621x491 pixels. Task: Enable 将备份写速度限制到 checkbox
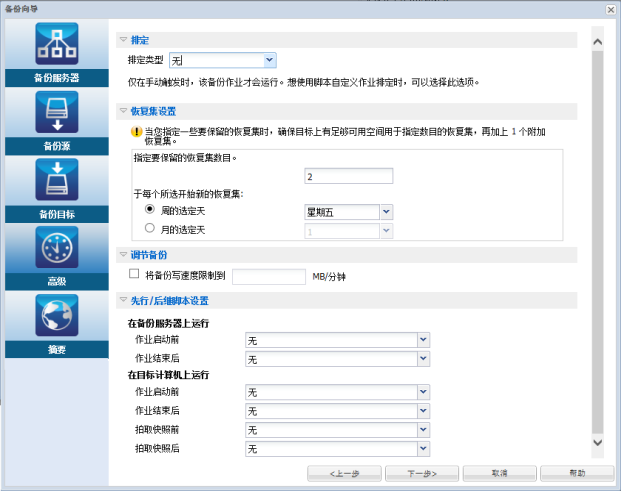pos(135,274)
